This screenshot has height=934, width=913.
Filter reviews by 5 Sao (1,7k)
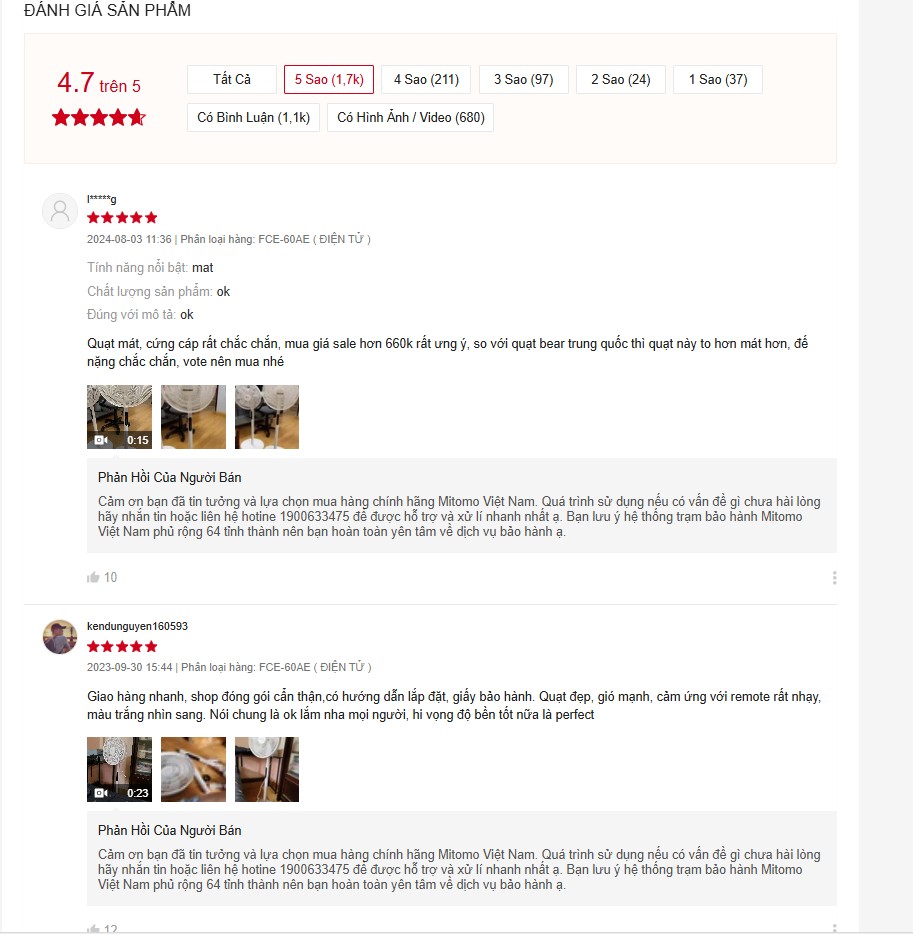pyautogui.click(x=329, y=79)
